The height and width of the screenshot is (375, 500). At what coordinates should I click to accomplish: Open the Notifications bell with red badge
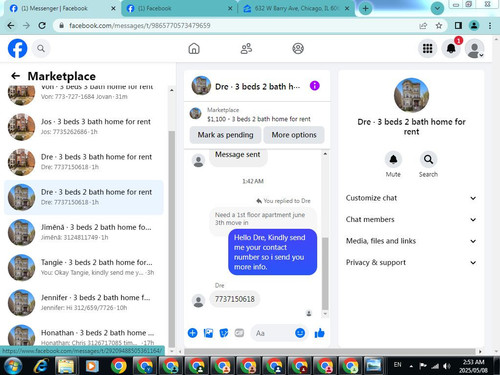click(x=451, y=49)
